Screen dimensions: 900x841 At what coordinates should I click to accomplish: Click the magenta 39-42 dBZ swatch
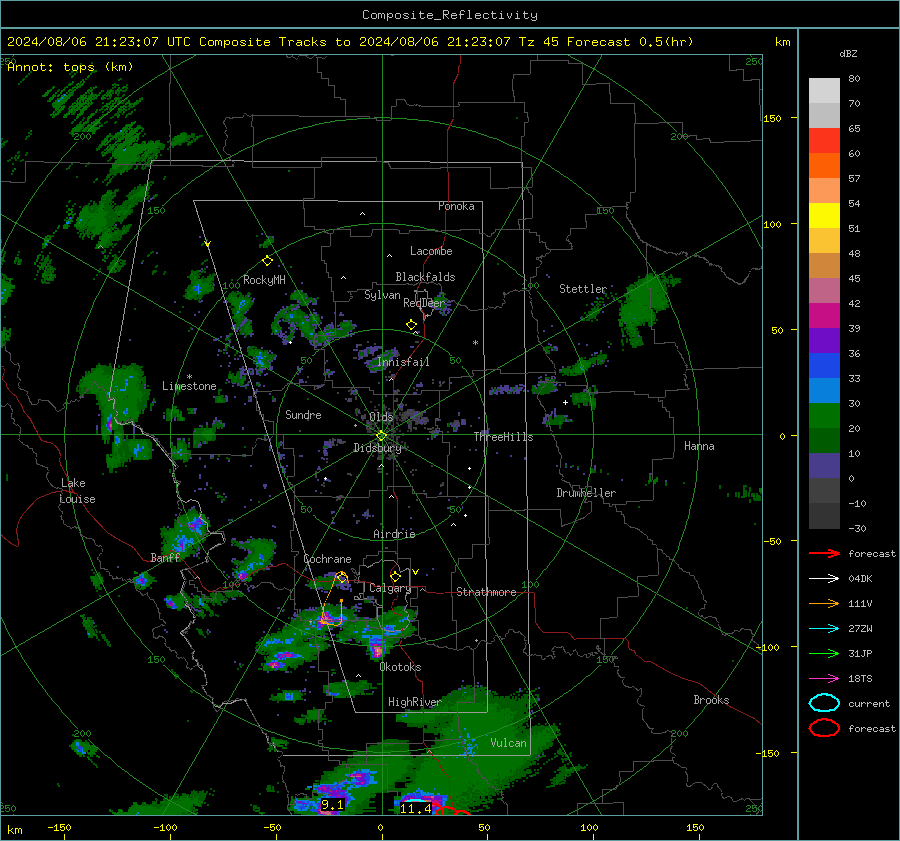point(824,316)
